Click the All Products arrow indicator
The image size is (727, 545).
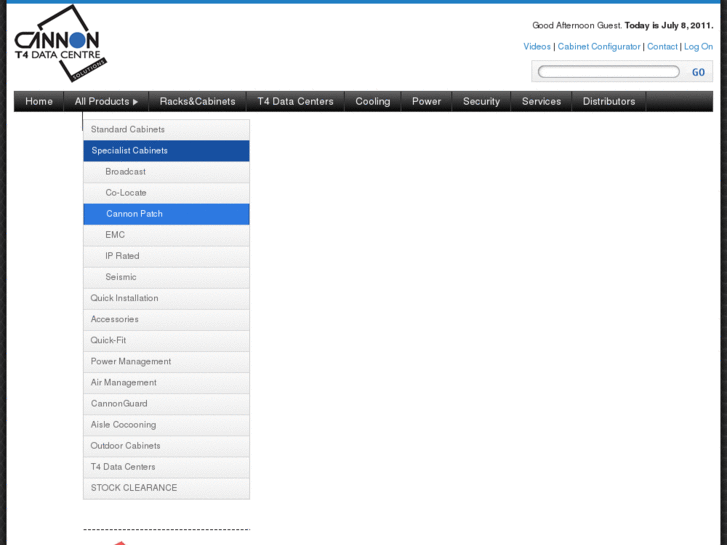tap(135, 102)
